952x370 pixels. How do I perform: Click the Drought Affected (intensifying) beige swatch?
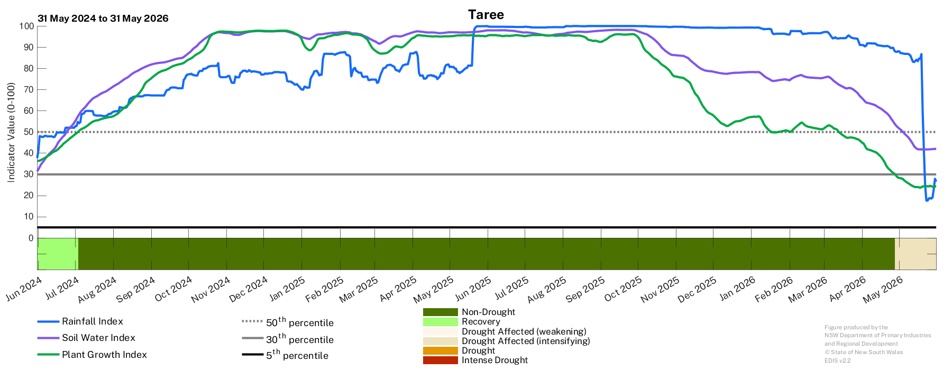440,341
